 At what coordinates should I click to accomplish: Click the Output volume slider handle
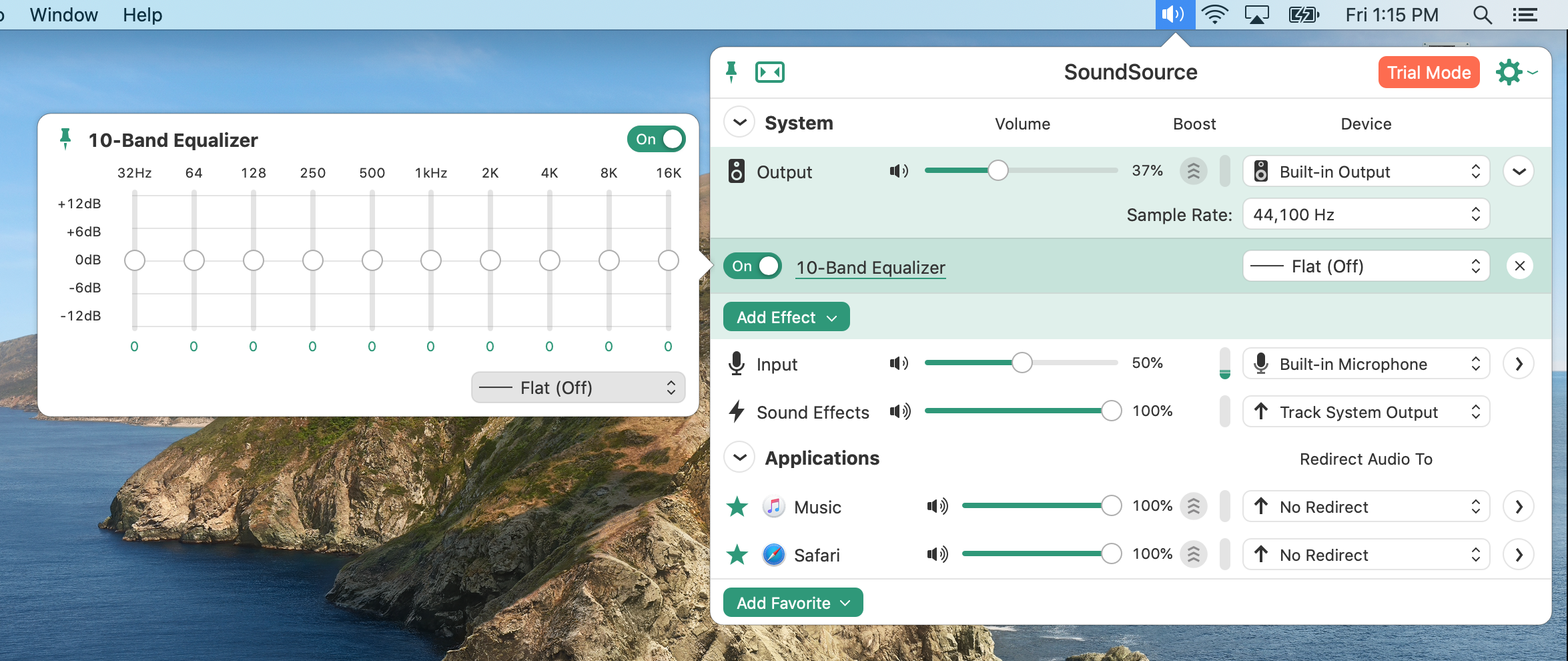click(x=998, y=170)
